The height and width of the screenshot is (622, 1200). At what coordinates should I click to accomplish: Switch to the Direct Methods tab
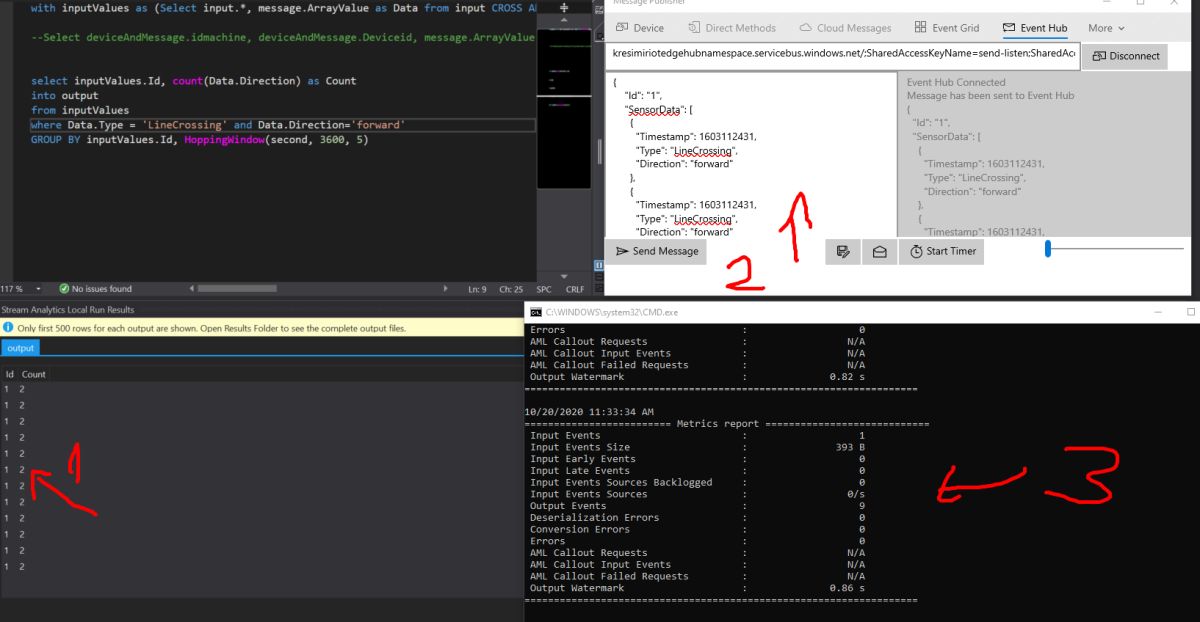(732, 28)
